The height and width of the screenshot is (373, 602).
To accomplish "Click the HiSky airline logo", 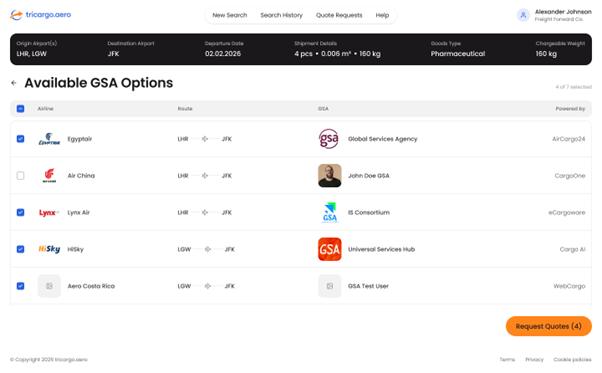I will [49, 249].
